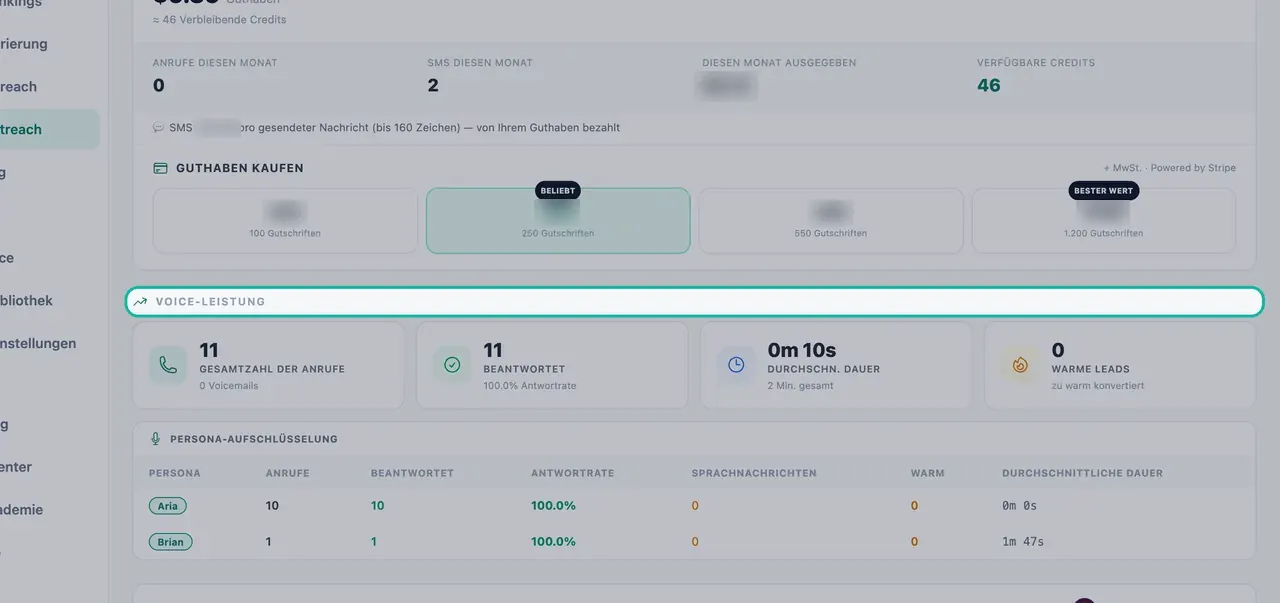The width and height of the screenshot is (1280, 603).
Task: Open the Einstellungen sidebar item
Action: (40, 343)
